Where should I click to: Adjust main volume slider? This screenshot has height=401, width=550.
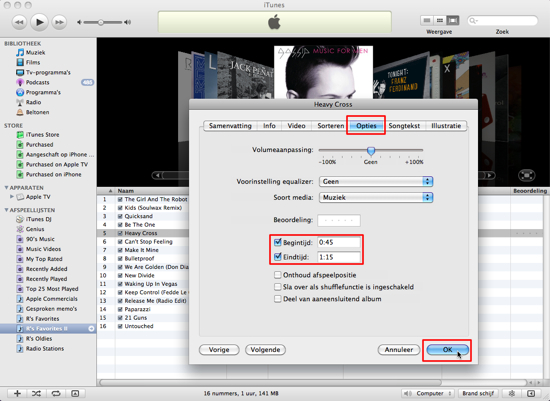(101, 22)
